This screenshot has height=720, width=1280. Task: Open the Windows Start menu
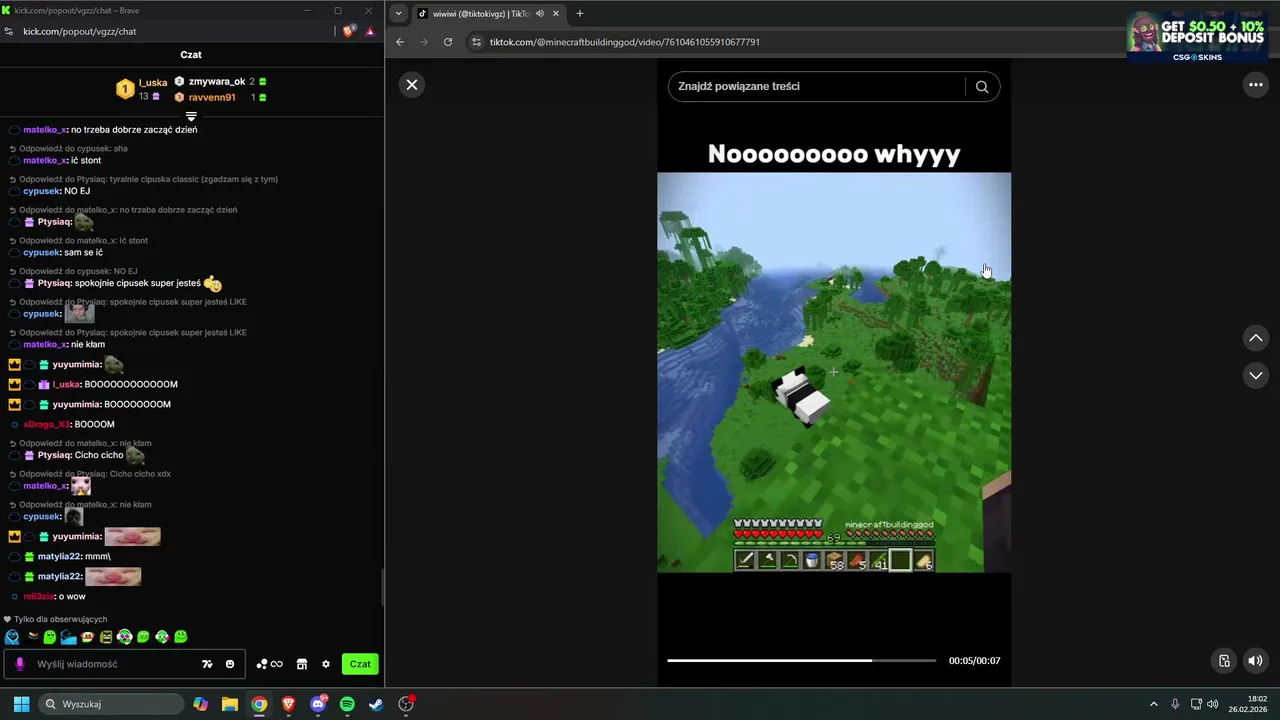[21, 704]
